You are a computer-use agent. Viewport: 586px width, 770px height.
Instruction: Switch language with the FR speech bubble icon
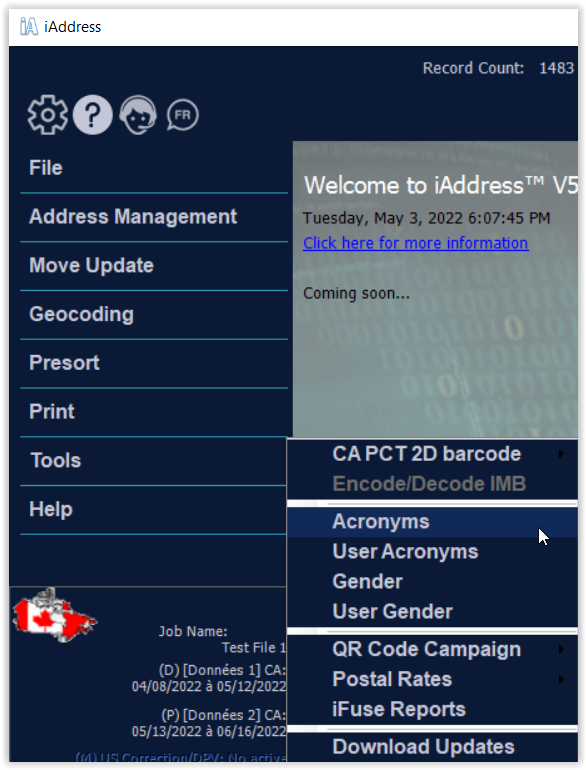[x=183, y=115]
